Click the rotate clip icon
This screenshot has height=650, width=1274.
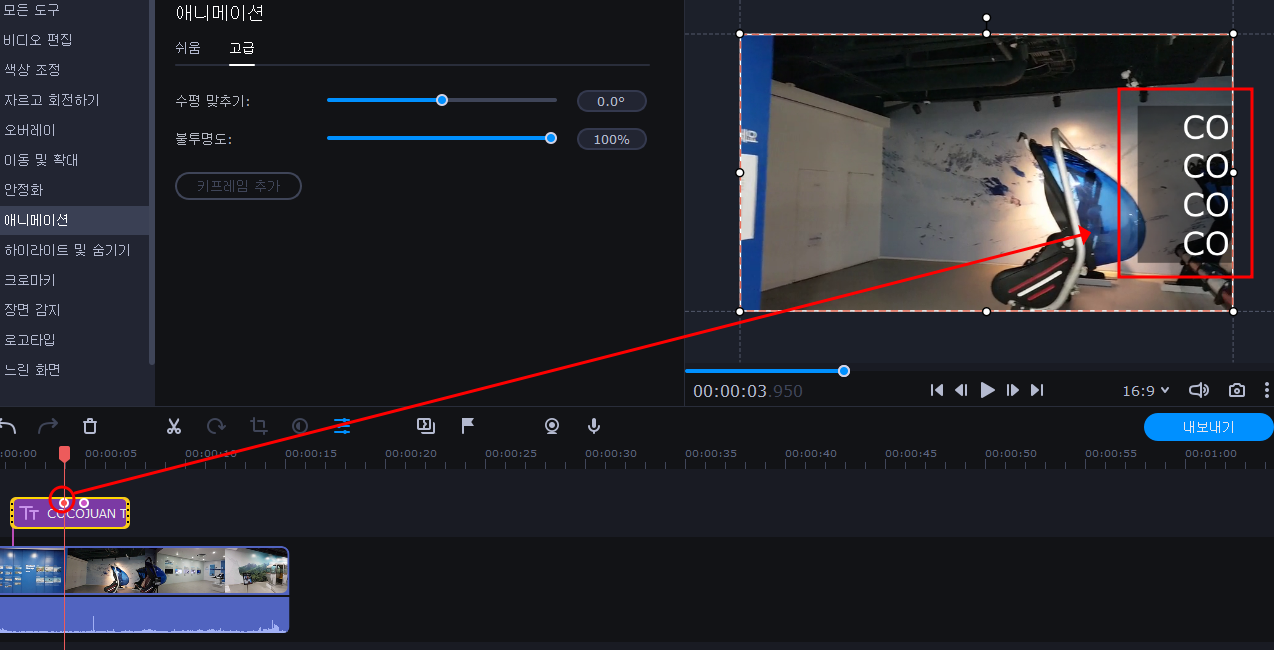pyautogui.click(x=216, y=426)
